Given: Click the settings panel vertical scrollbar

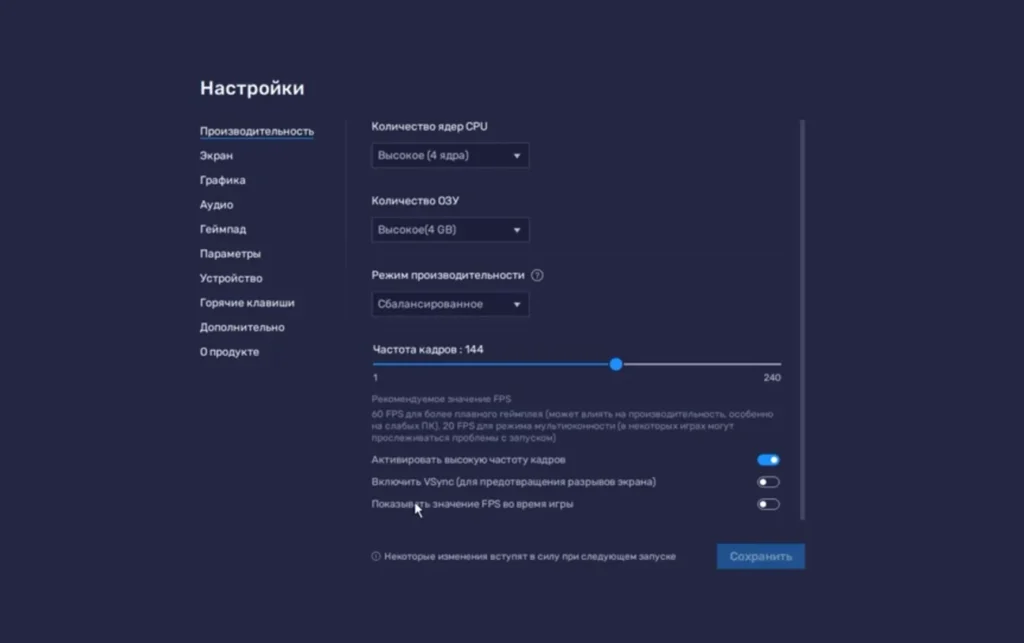Looking at the screenshot, I should click(802, 320).
